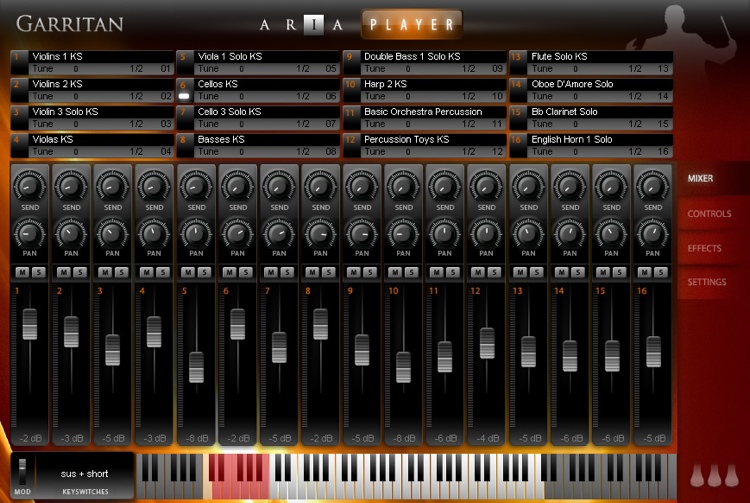Image resolution: width=750 pixels, height=503 pixels.
Task: Click the Tune value of Violas KS
Action: [x=76, y=152]
